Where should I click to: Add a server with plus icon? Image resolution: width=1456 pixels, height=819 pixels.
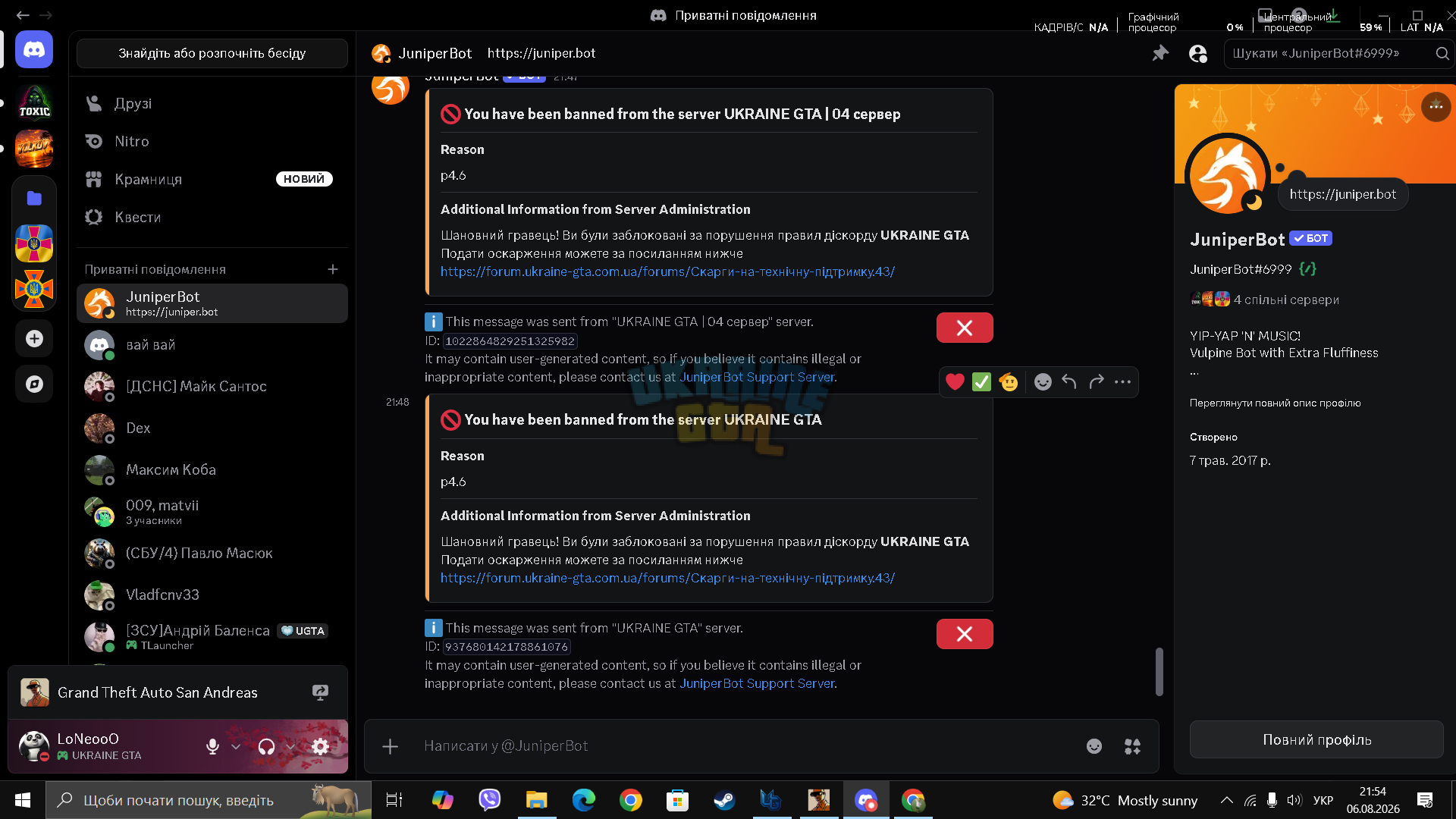[34, 339]
